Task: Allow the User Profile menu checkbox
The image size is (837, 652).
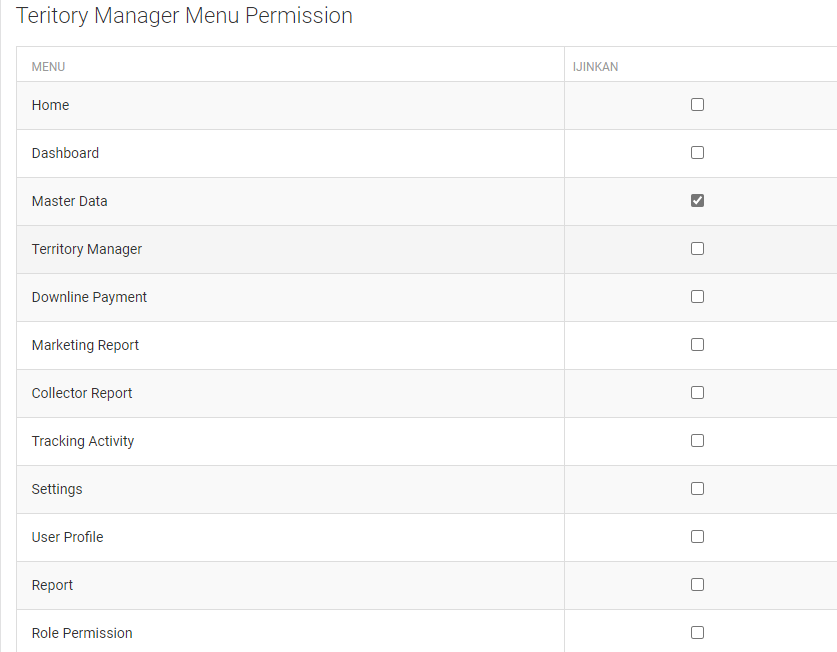Action: (697, 537)
